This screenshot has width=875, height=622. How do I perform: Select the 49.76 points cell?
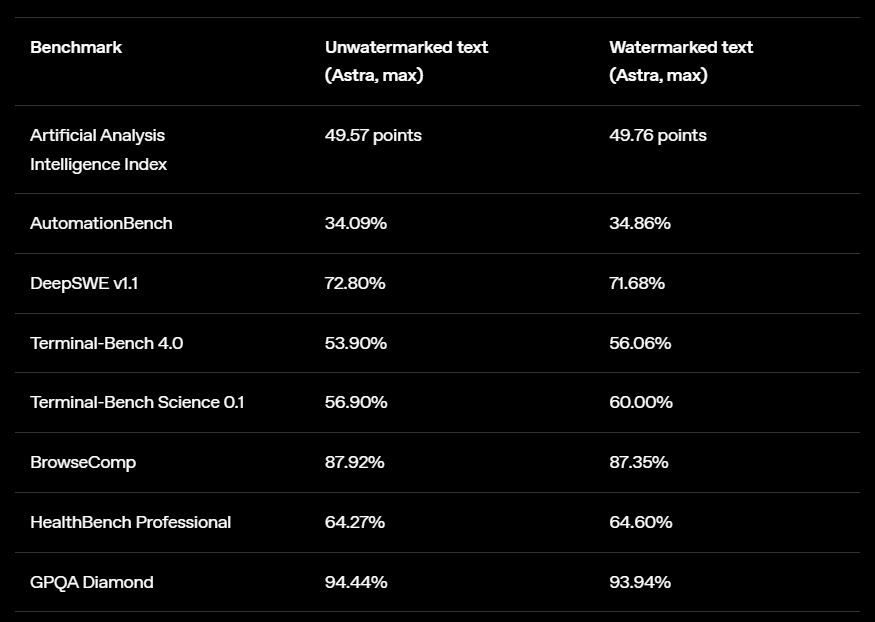click(x=658, y=136)
